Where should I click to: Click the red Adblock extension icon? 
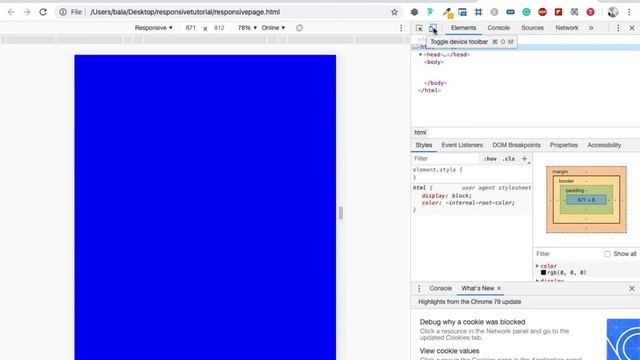click(542, 12)
